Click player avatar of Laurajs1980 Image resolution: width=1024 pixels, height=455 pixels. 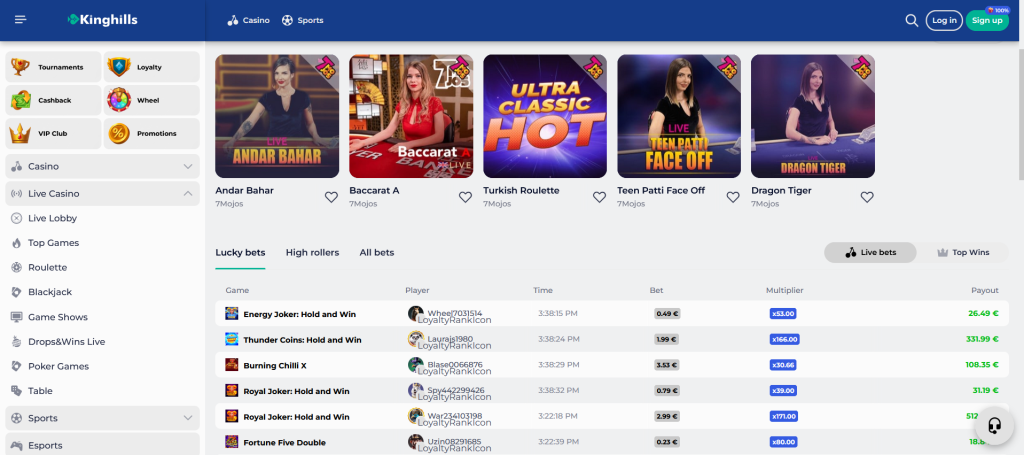(415, 339)
